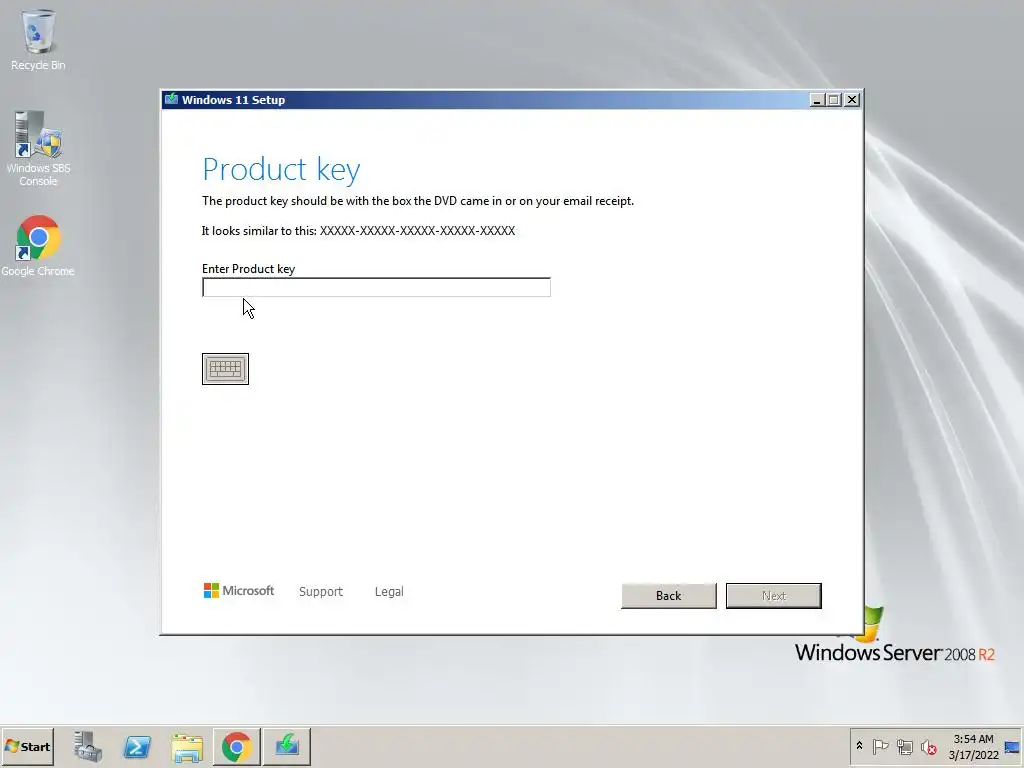Open the Support link

tap(321, 592)
